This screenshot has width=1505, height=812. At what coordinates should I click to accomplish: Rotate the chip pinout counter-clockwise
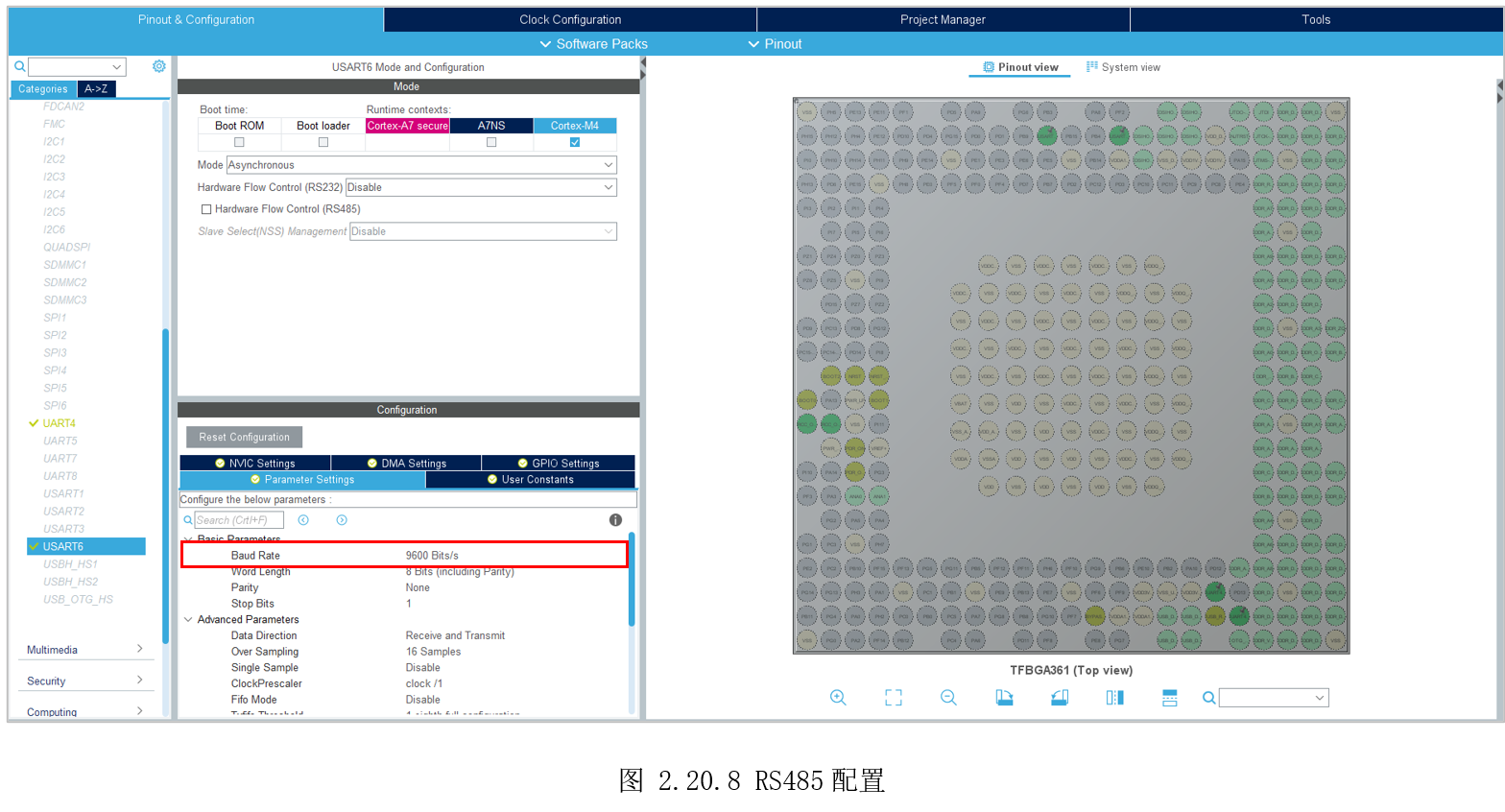pos(1060,698)
